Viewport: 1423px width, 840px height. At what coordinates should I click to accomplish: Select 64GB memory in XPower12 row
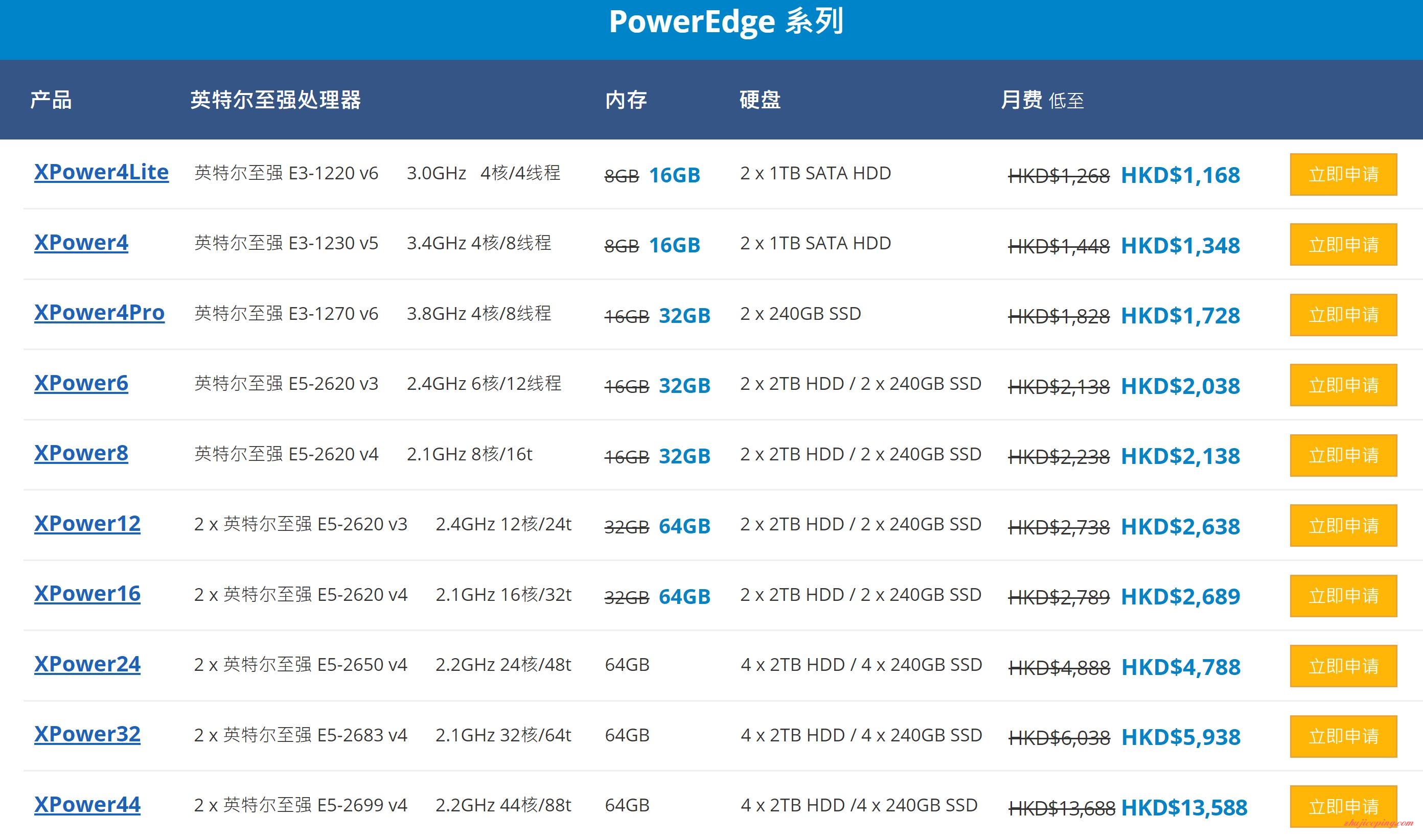pos(684,526)
